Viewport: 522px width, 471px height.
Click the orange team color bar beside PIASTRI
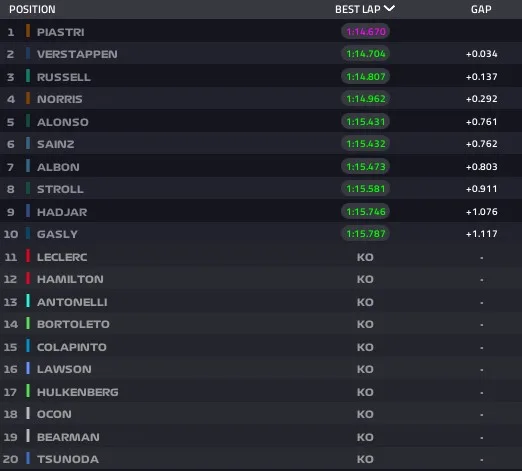click(x=28, y=31)
